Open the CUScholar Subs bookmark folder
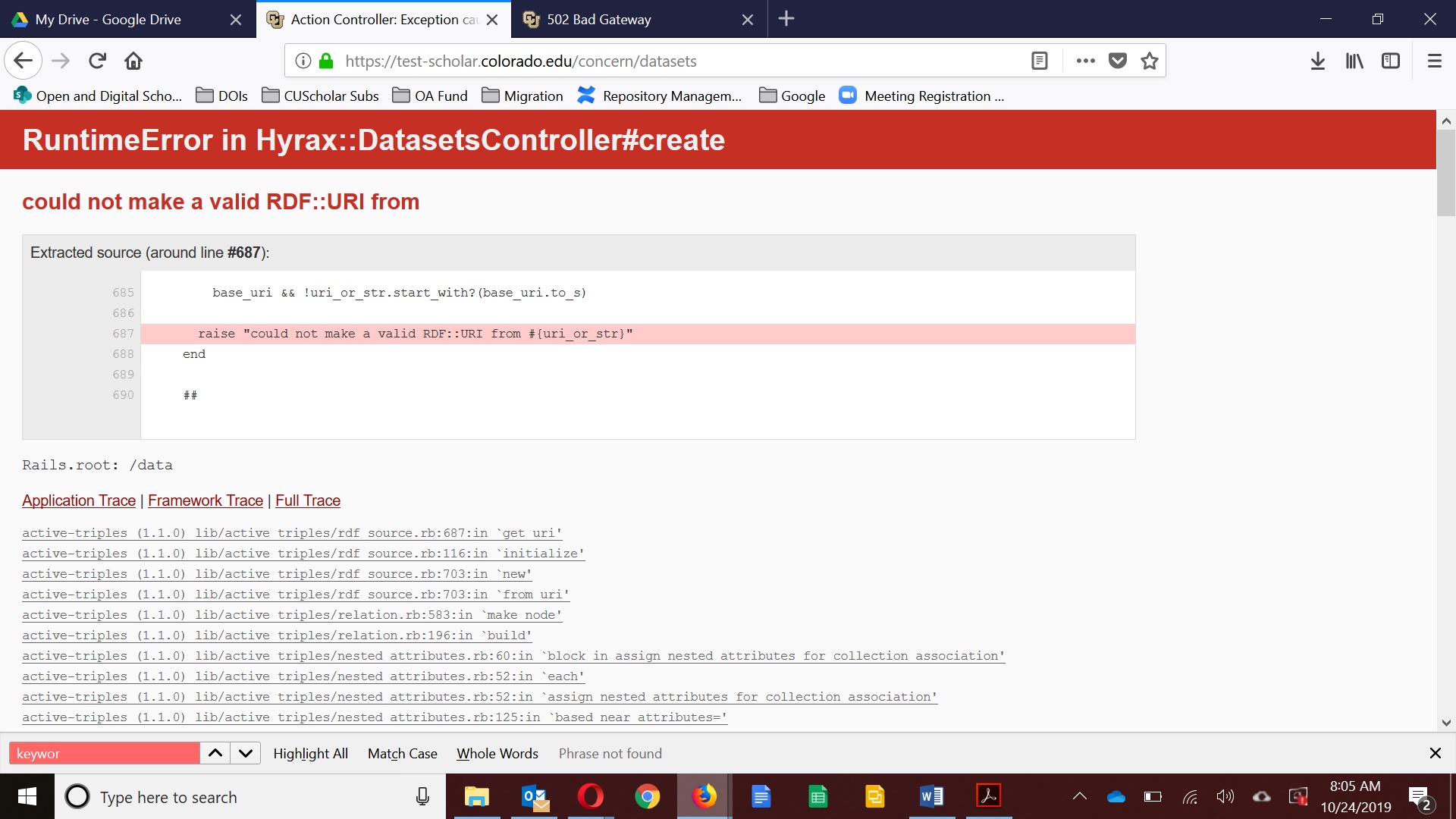 click(x=320, y=96)
